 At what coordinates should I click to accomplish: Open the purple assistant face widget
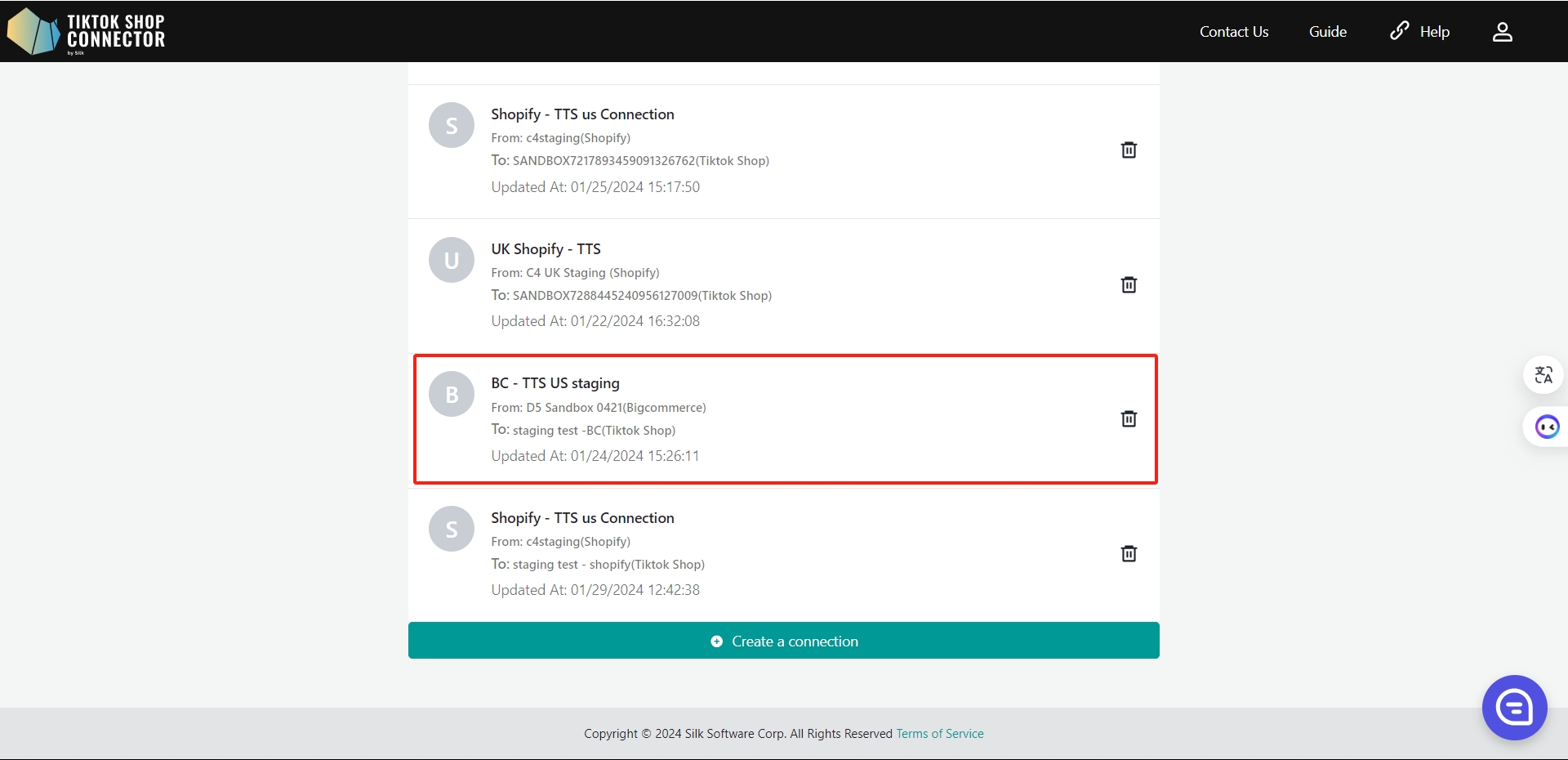pyautogui.click(x=1547, y=427)
